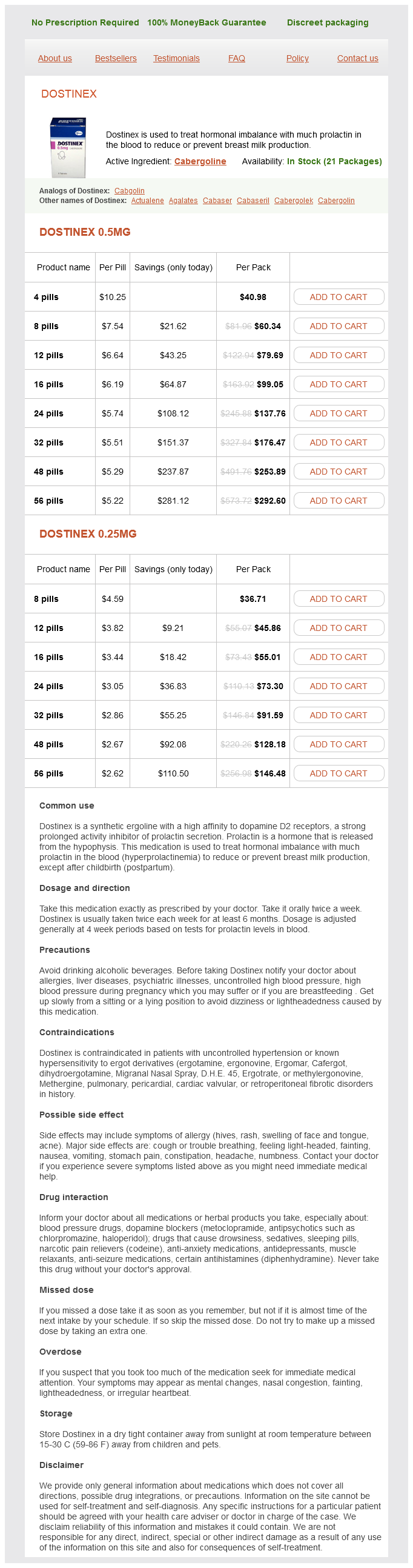The image size is (413, 1568).
Task: Open the Cabergolek link
Action: click(294, 201)
